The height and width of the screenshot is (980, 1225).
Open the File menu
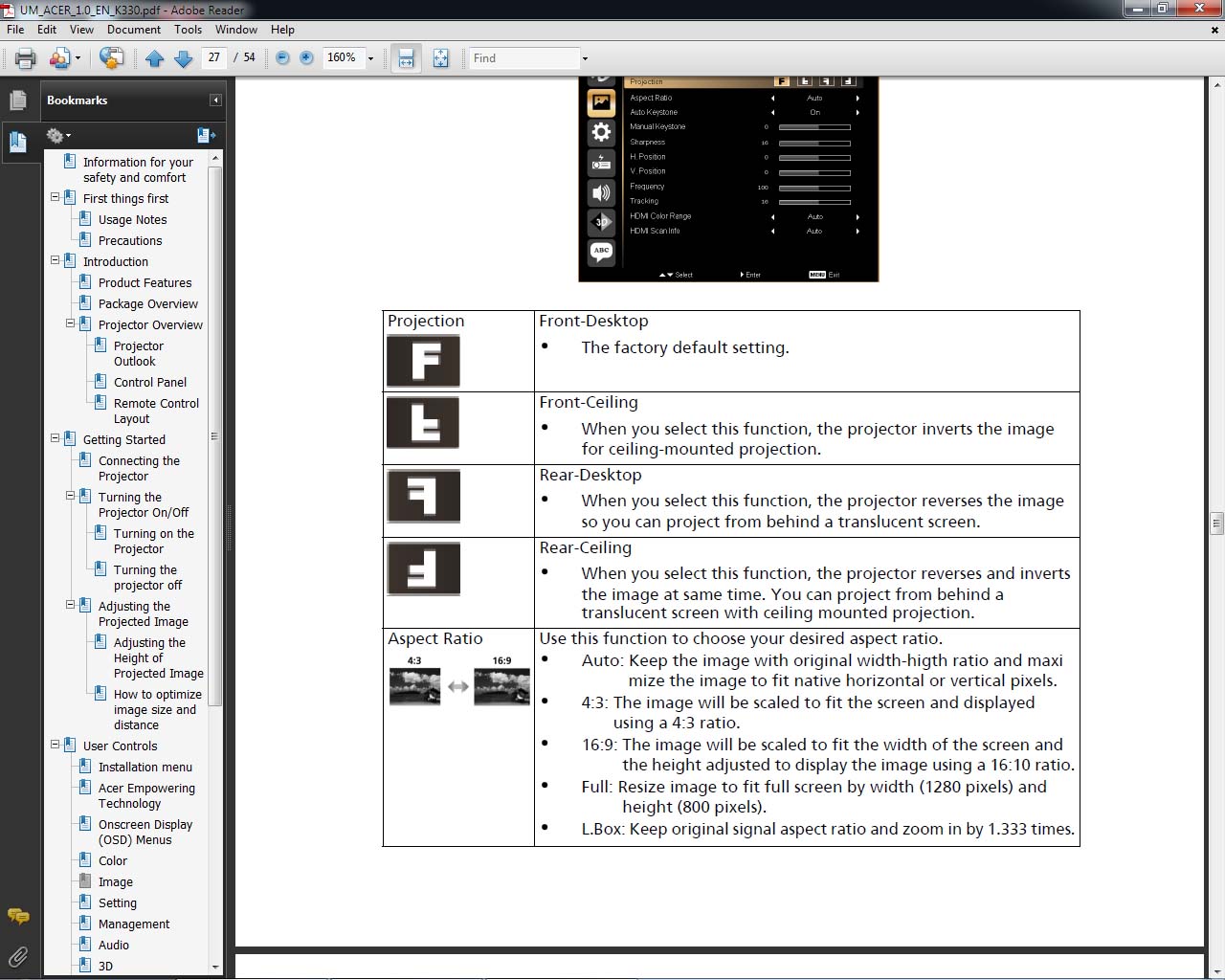point(15,30)
